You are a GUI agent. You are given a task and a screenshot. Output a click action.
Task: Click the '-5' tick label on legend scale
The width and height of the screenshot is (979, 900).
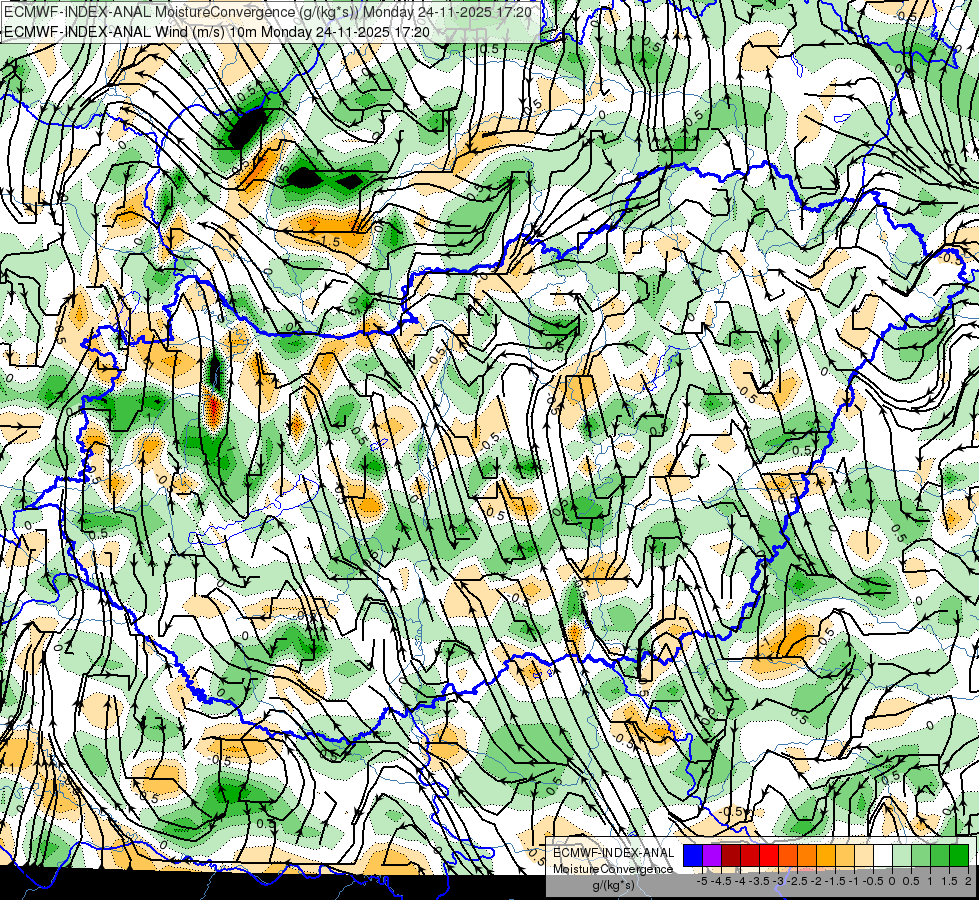point(702,881)
